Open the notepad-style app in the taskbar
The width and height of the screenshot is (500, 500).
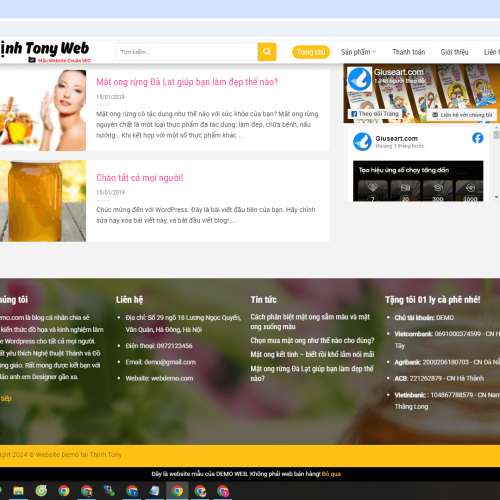pos(154,491)
